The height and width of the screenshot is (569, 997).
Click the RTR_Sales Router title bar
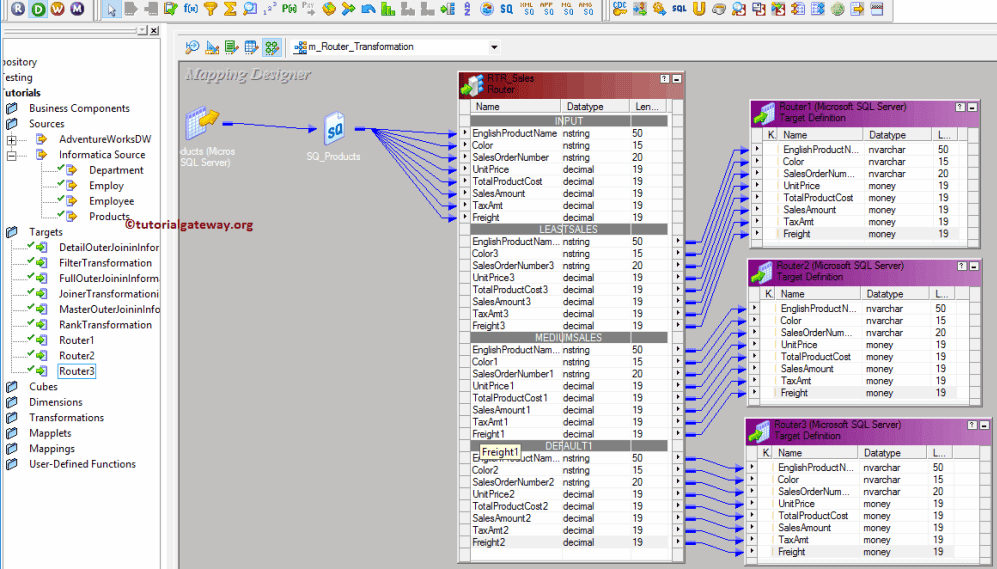click(x=560, y=83)
